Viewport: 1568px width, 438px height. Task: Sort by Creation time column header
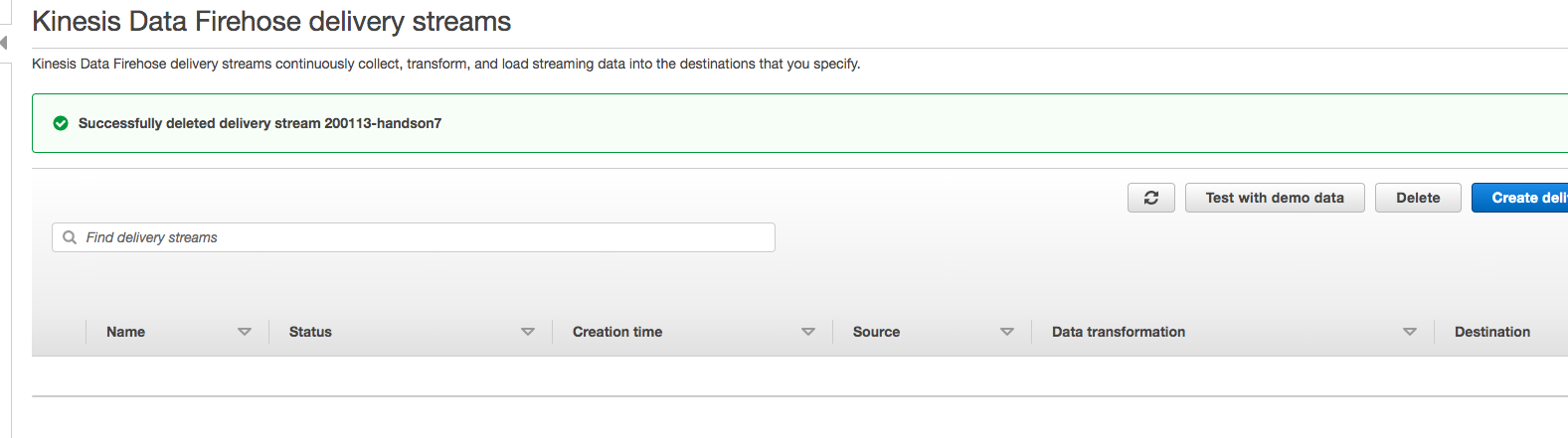point(617,332)
